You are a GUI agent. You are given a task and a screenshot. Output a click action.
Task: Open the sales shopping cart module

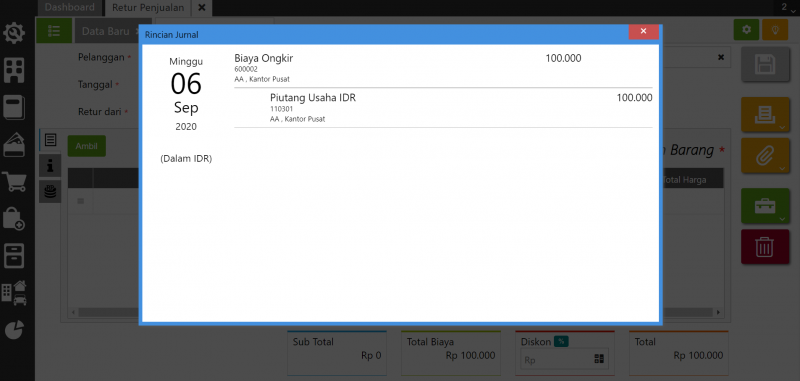tap(14, 182)
